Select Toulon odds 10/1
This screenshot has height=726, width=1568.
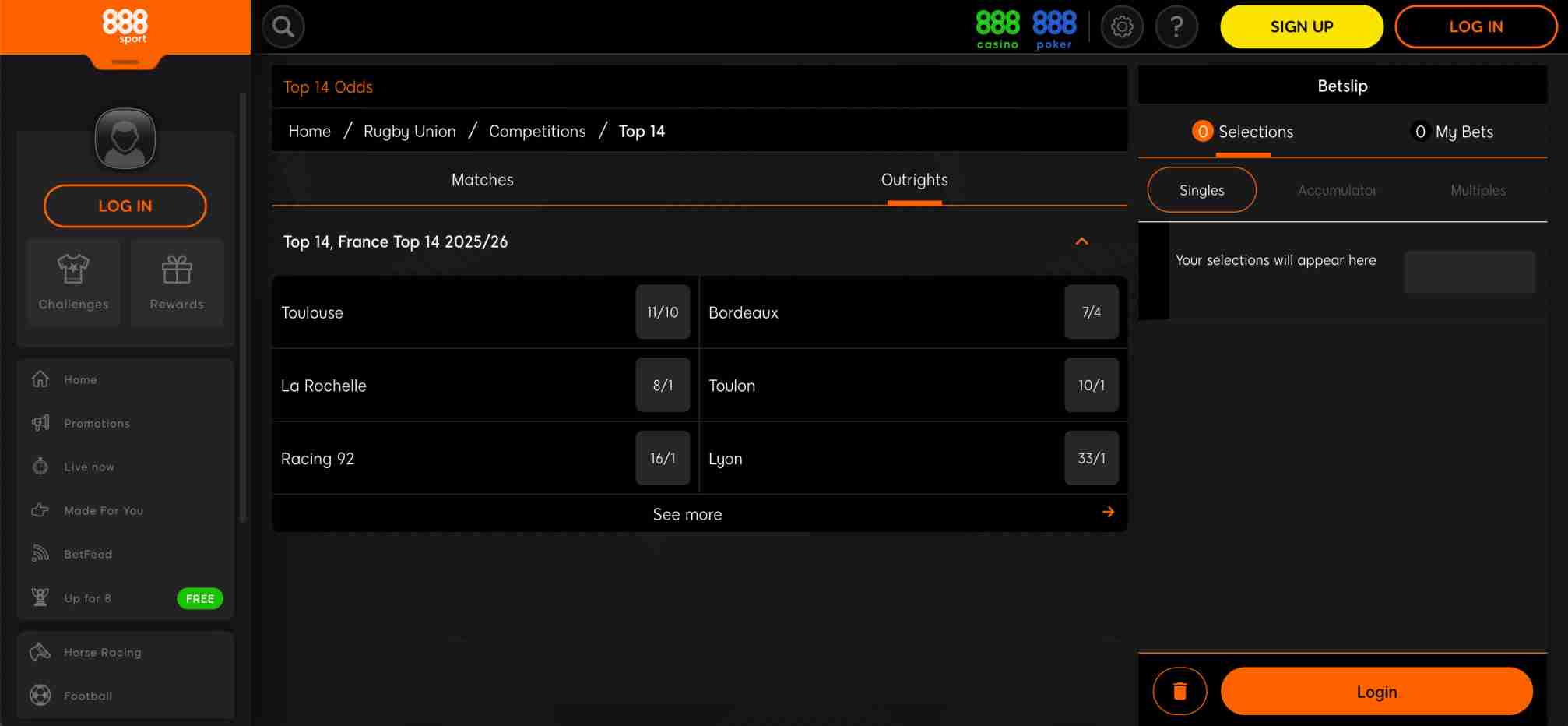click(1091, 385)
